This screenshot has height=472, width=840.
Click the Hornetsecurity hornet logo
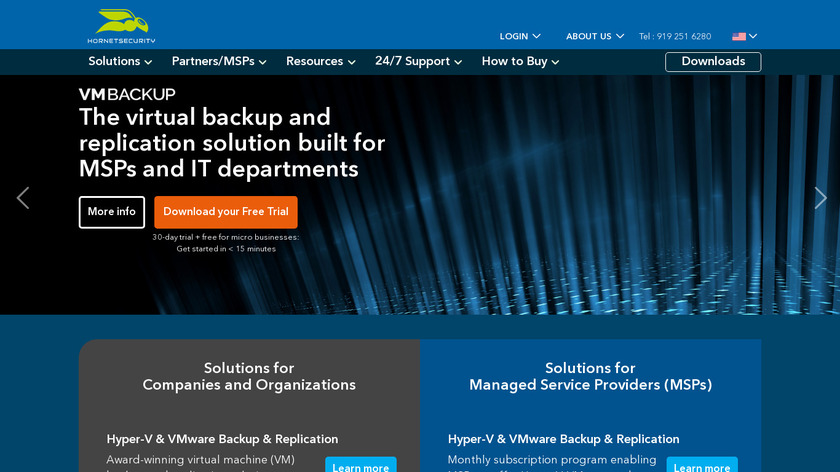tap(122, 26)
